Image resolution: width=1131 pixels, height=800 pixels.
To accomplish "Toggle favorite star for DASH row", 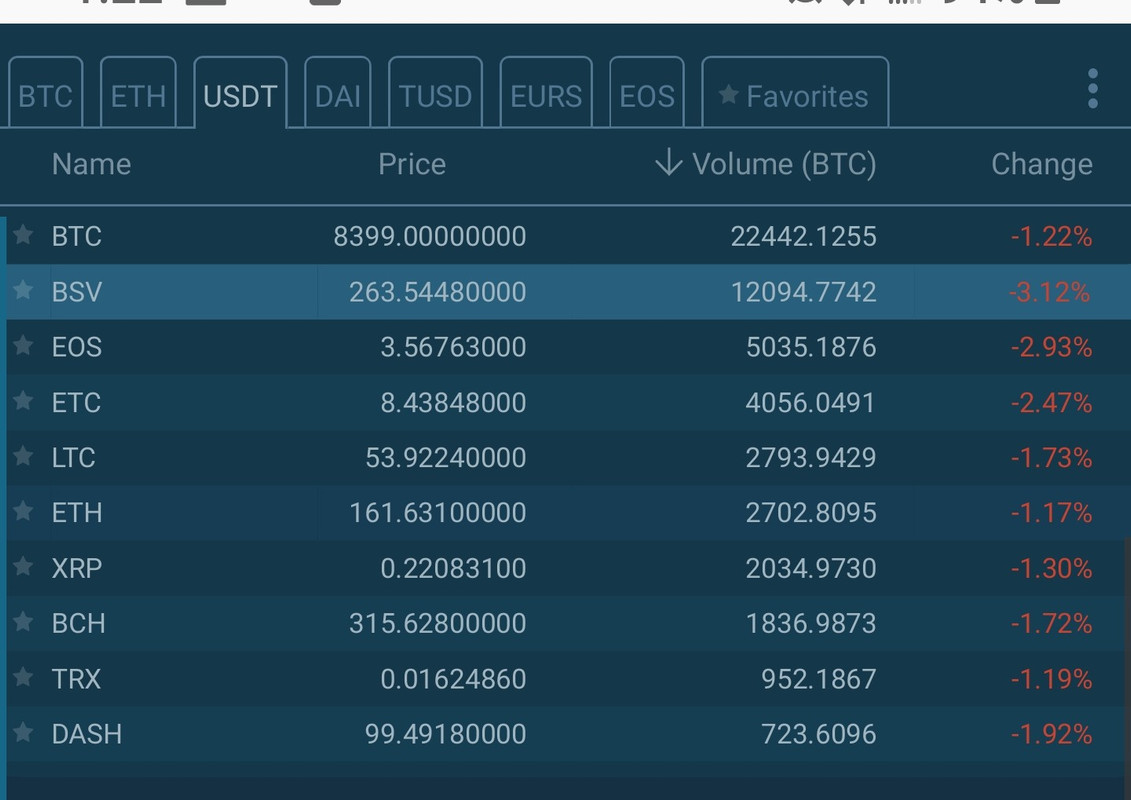I will tap(23, 731).
